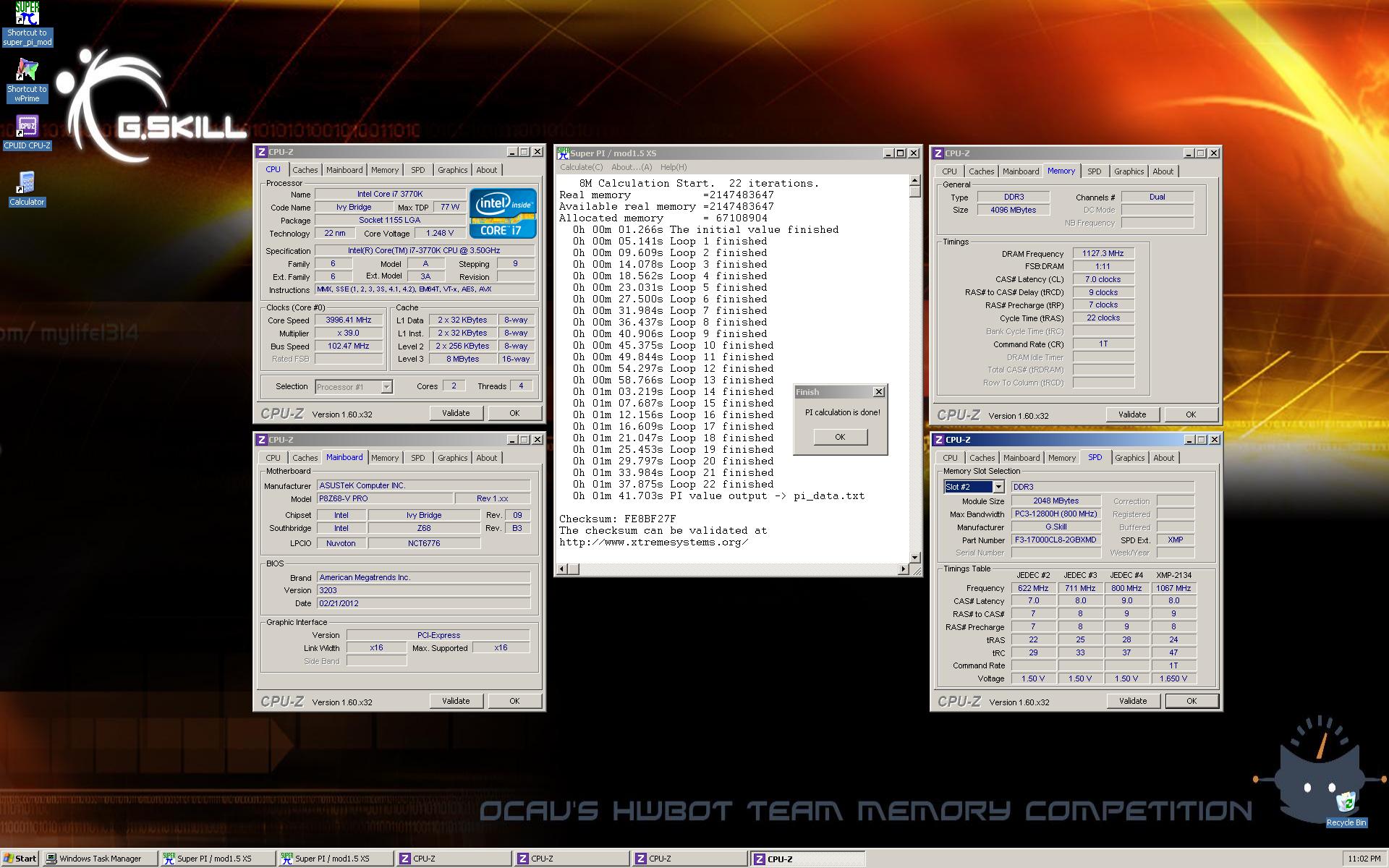Open the Caches tab in CPU window
Image resolution: width=1389 pixels, height=868 pixels.
(x=305, y=170)
